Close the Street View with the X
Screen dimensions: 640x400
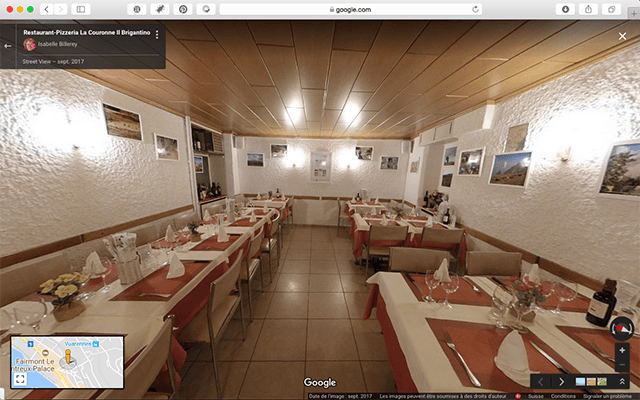(622, 36)
